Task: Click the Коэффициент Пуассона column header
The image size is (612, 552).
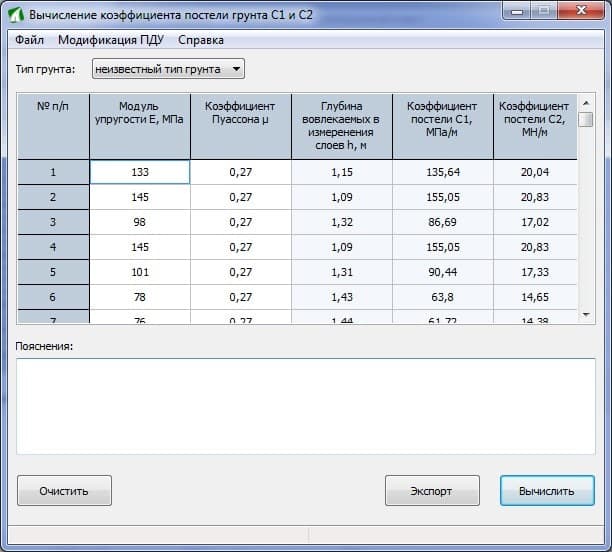Action: (x=241, y=126)
